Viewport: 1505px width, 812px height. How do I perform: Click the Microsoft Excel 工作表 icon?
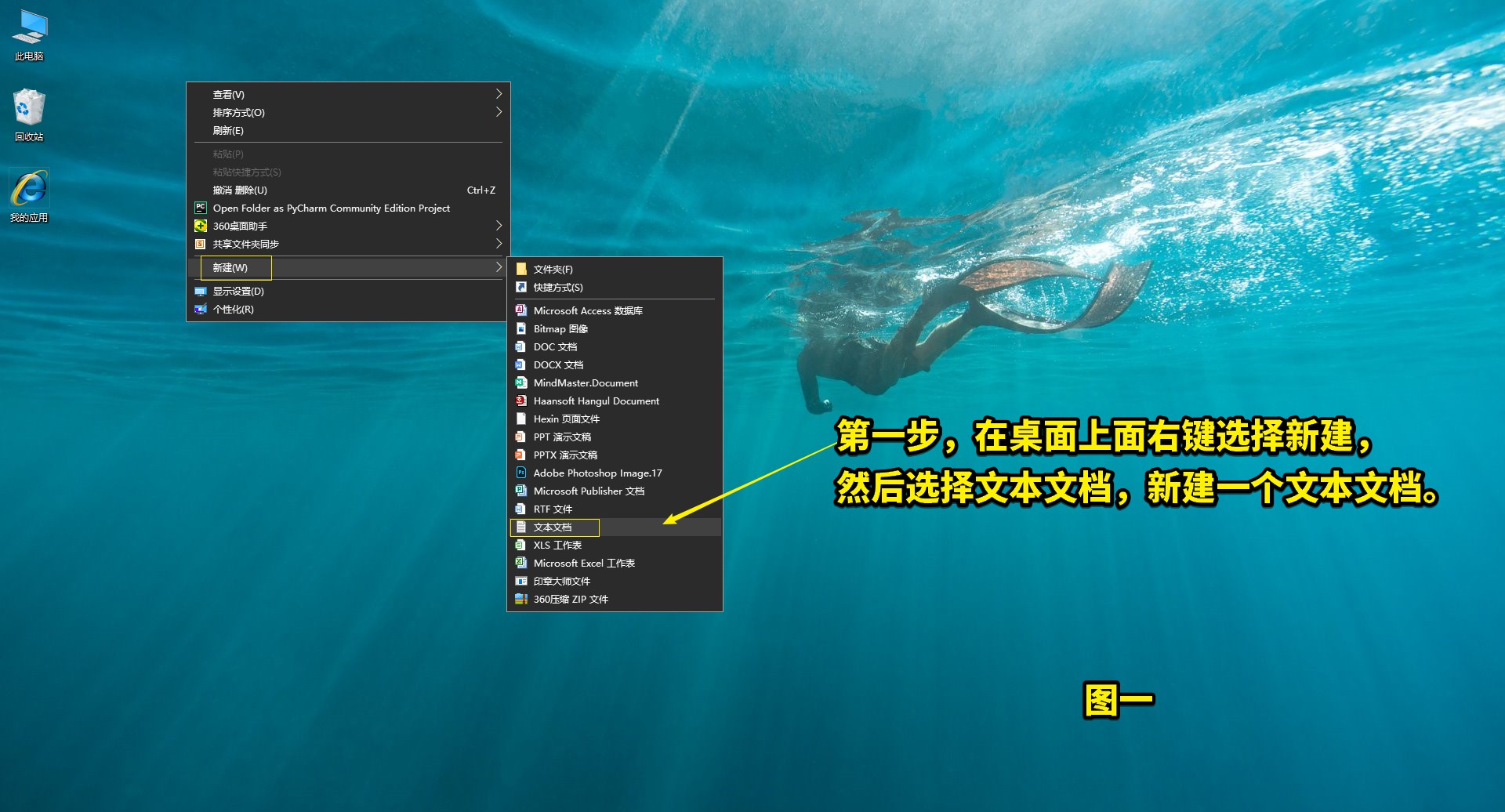coord(522,563)
